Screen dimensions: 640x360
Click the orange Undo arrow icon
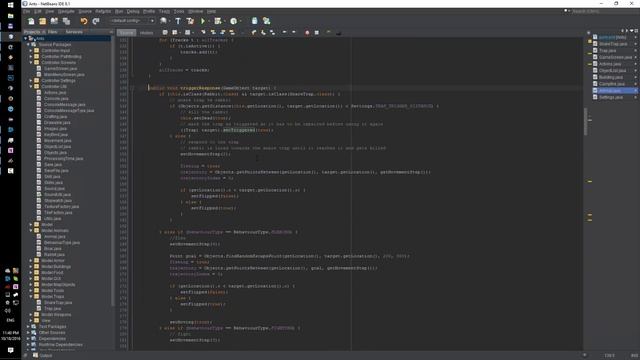84,21
